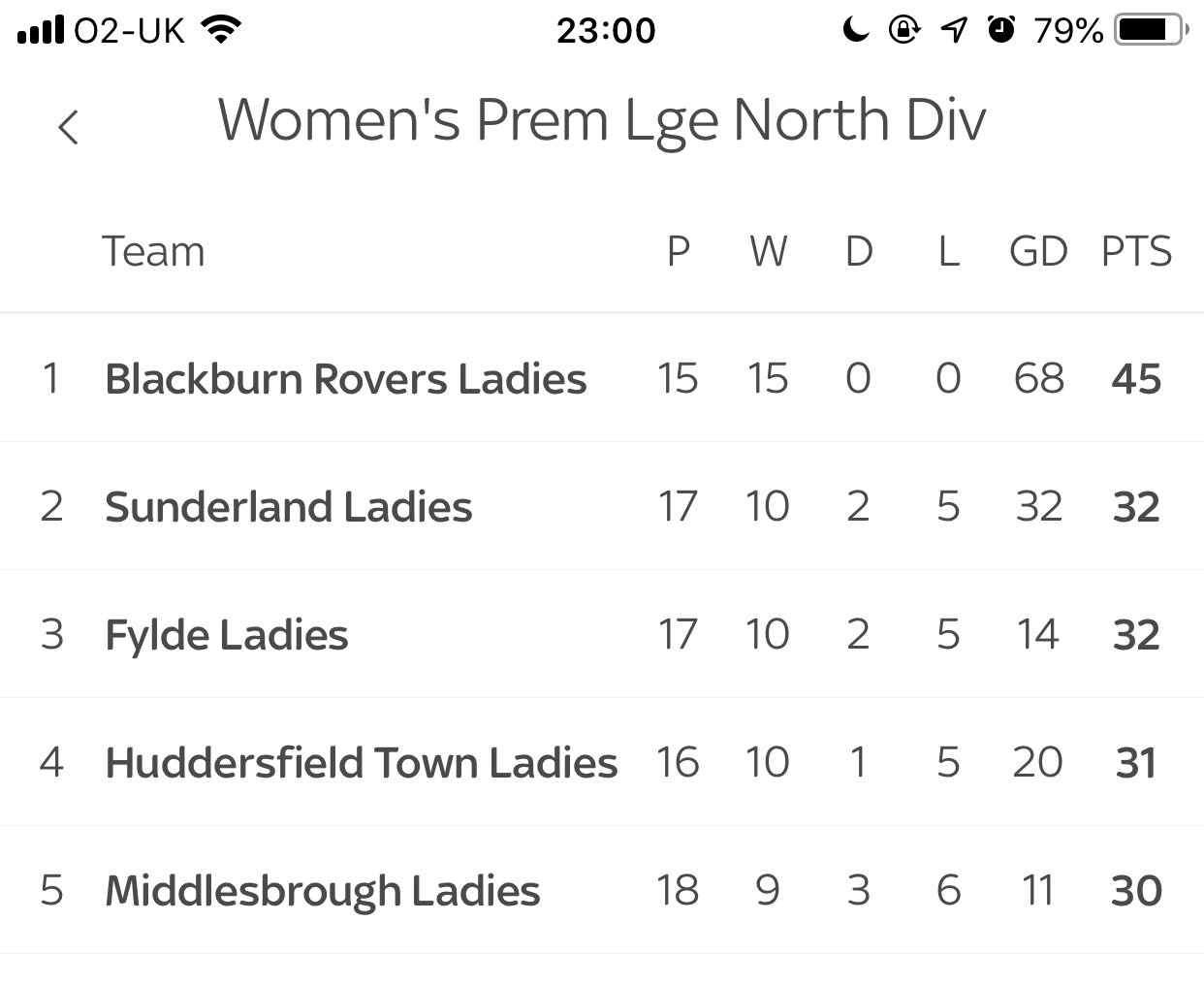Tap the 23:00 status bar clock
The image size is (1204, 985).
coord(606,31)
